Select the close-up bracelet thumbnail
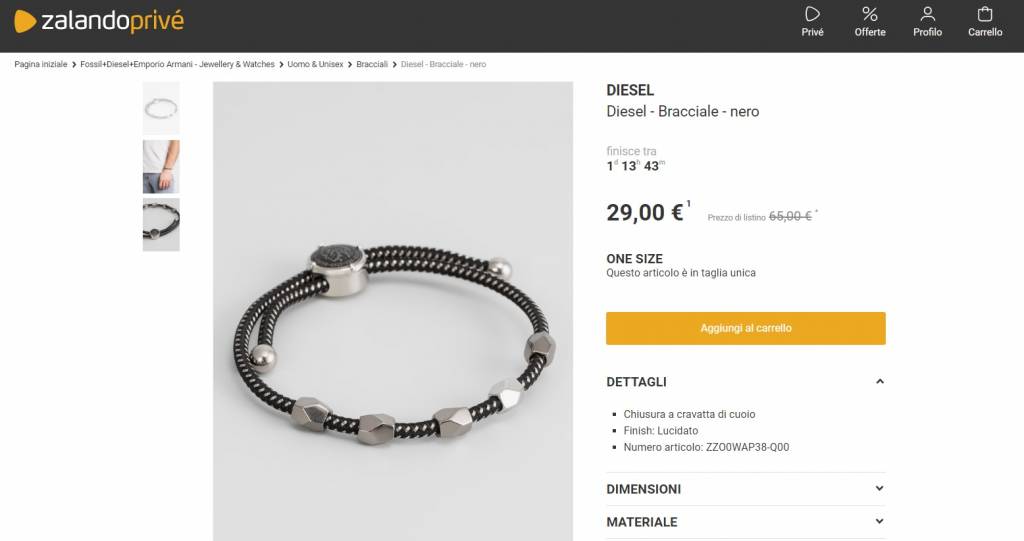Image resolution: width=1024 pixels, height=541 pixels. (x=161, y=225)
